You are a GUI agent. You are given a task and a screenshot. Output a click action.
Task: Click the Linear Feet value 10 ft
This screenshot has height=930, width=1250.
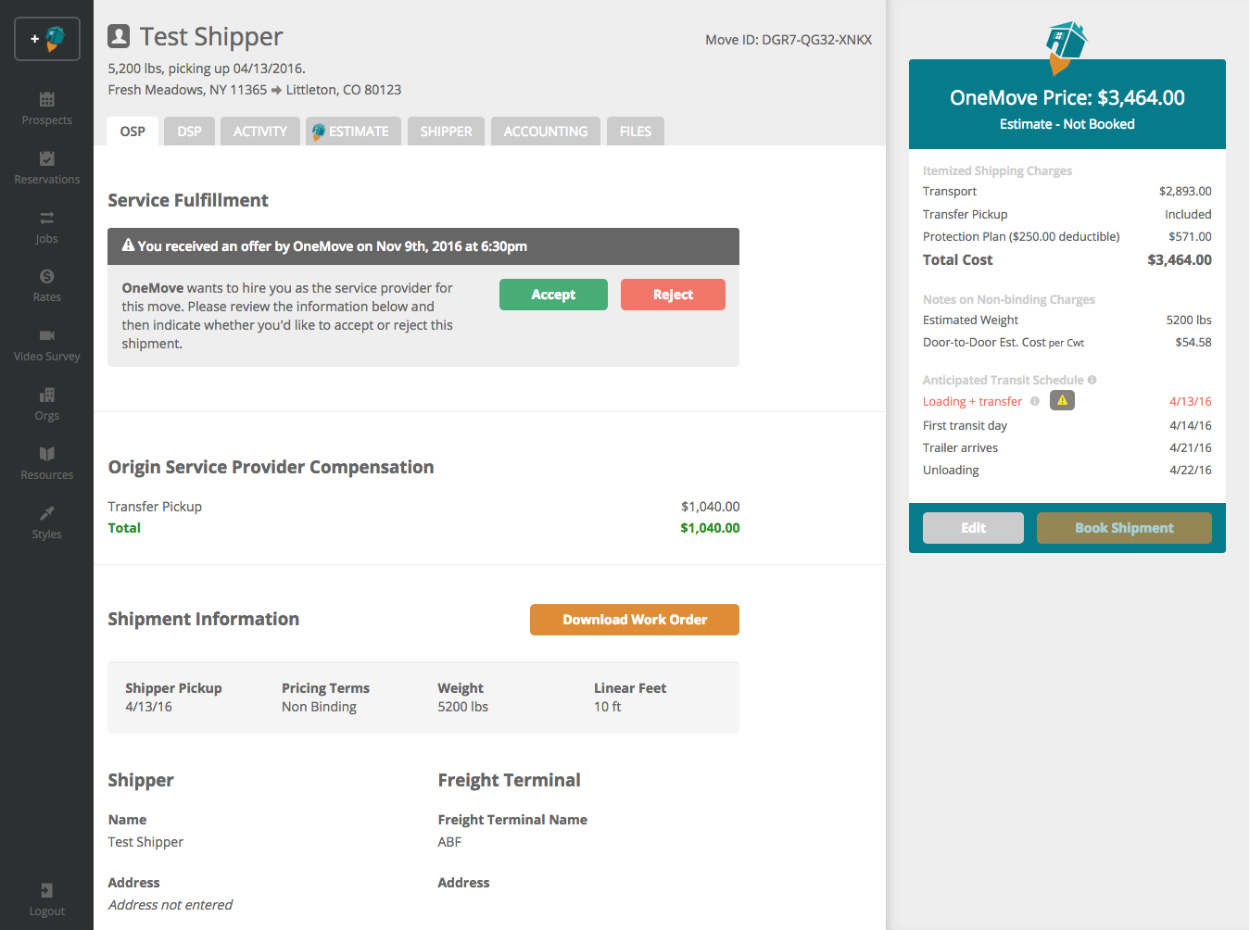coord(608,707)
